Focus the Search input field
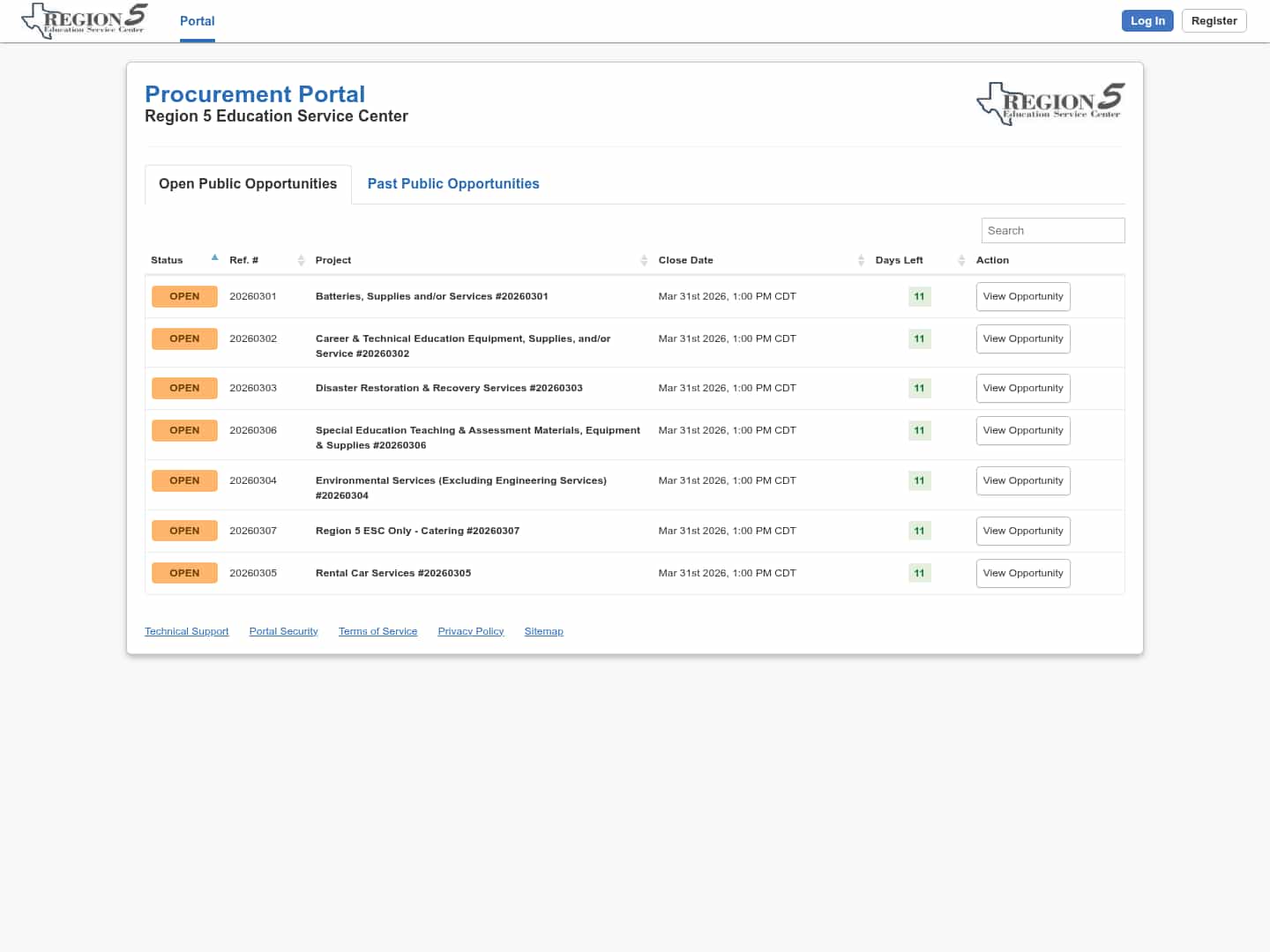This screenshot has width=1270, height=952. (x=1052, y=231)
